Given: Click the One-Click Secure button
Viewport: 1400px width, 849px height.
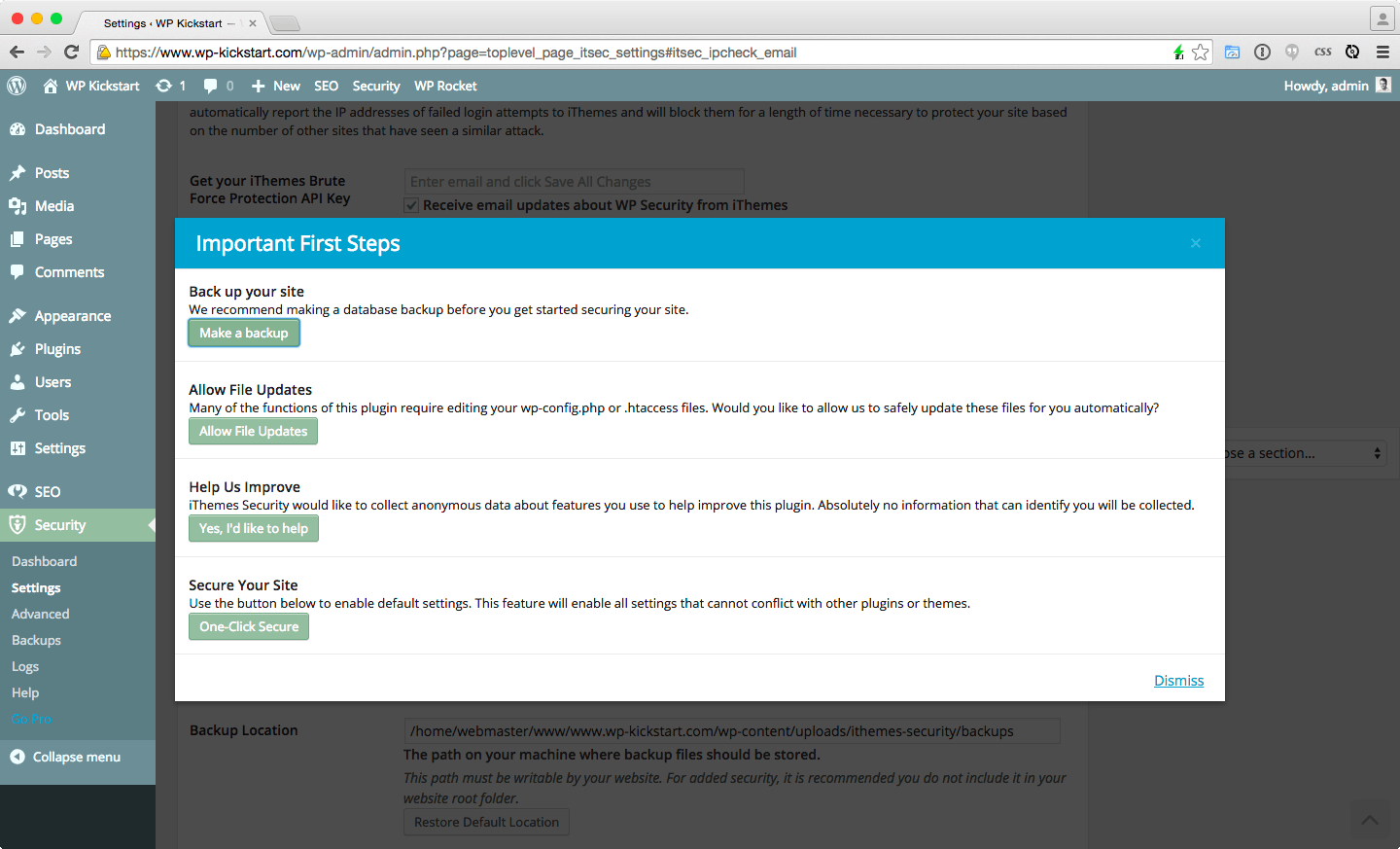Looking at the screenshot, I should pyautogui.click(x=249, y=626).
